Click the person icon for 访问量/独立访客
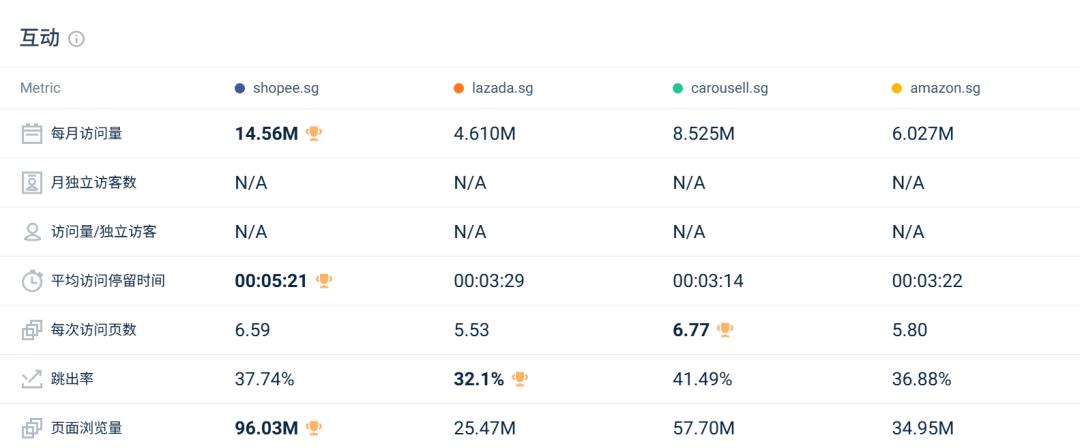 point(32,232)
